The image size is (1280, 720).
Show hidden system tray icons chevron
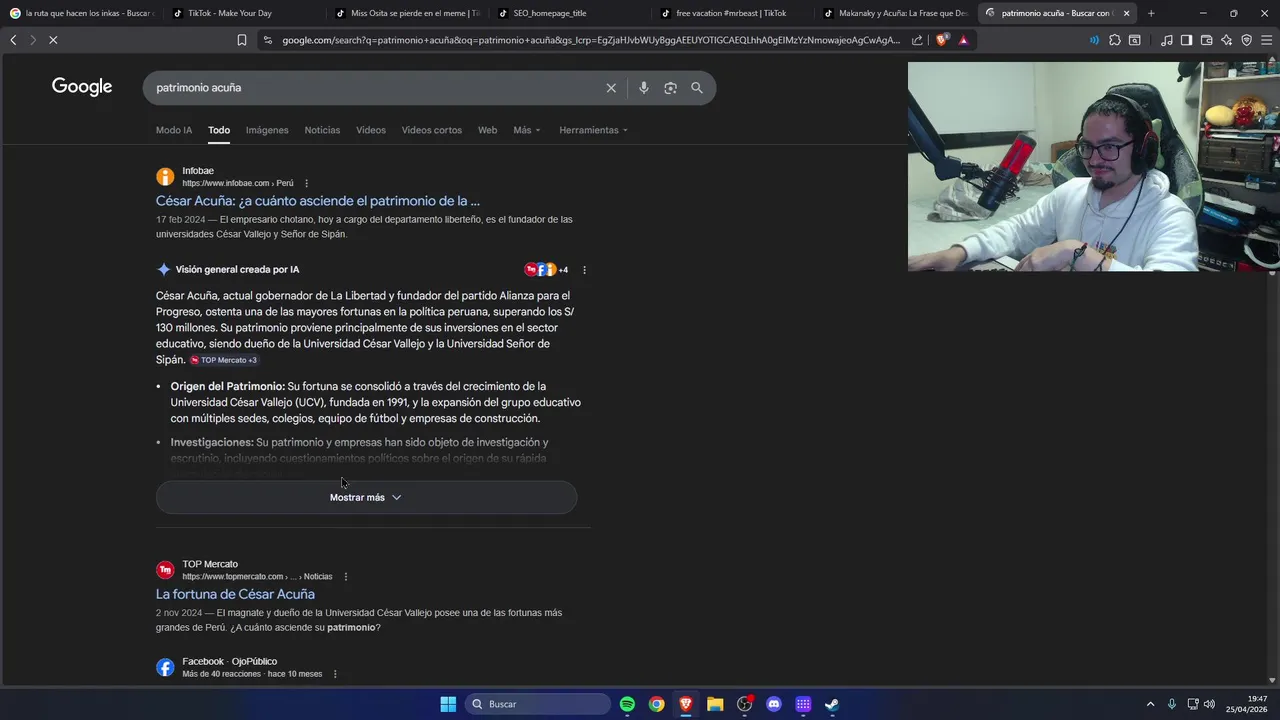point(1150,704)
